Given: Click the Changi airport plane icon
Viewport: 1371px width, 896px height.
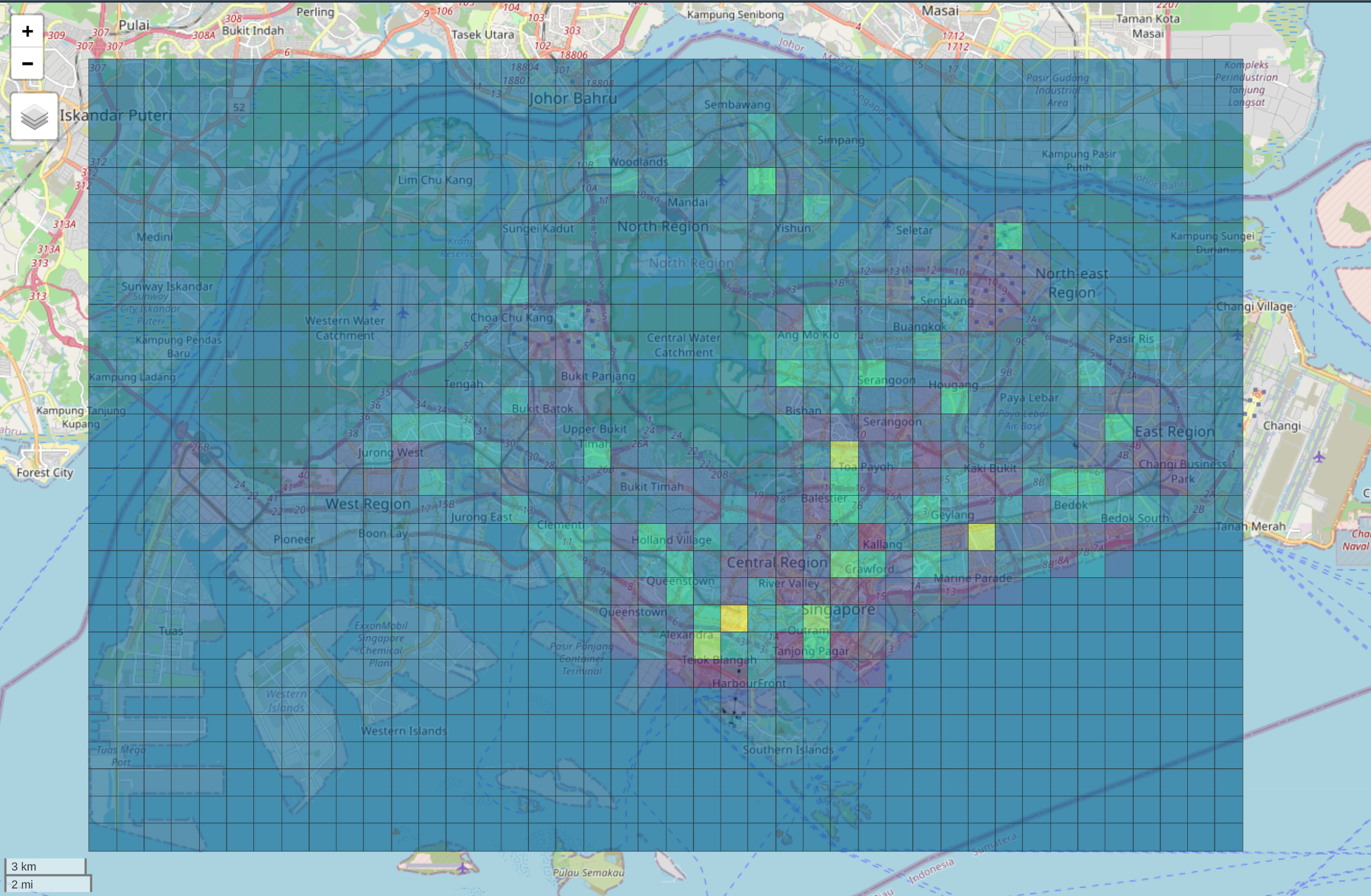Looking at the screenshot, I should pyautogui.click(x=1318, y=457).
